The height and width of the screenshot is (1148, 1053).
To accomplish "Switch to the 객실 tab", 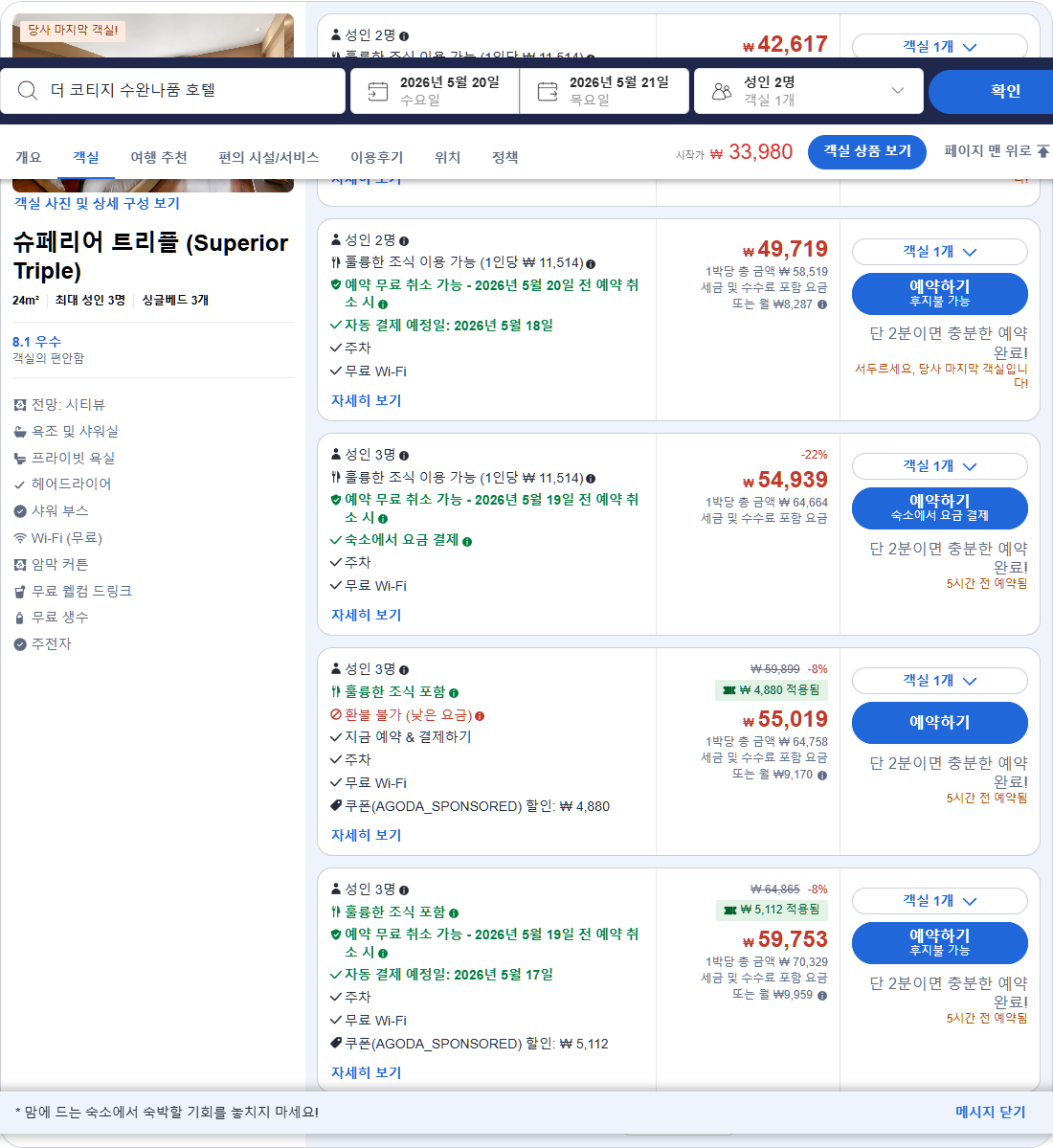I will coord(85,157).
